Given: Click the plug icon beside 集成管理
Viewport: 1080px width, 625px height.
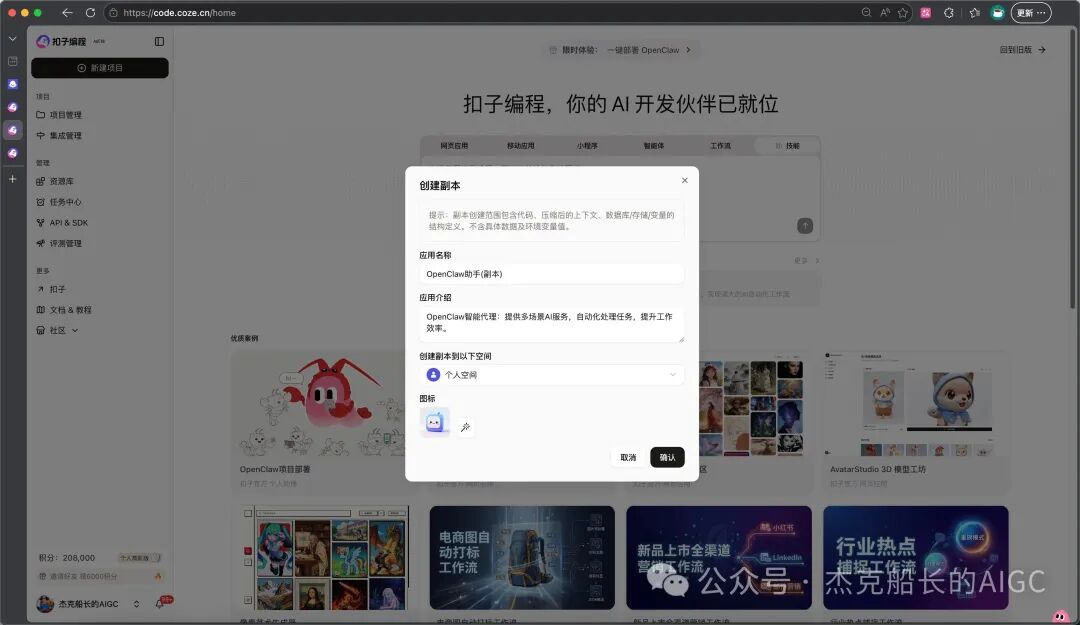Looking at the screenshot, I should [41, 136].
